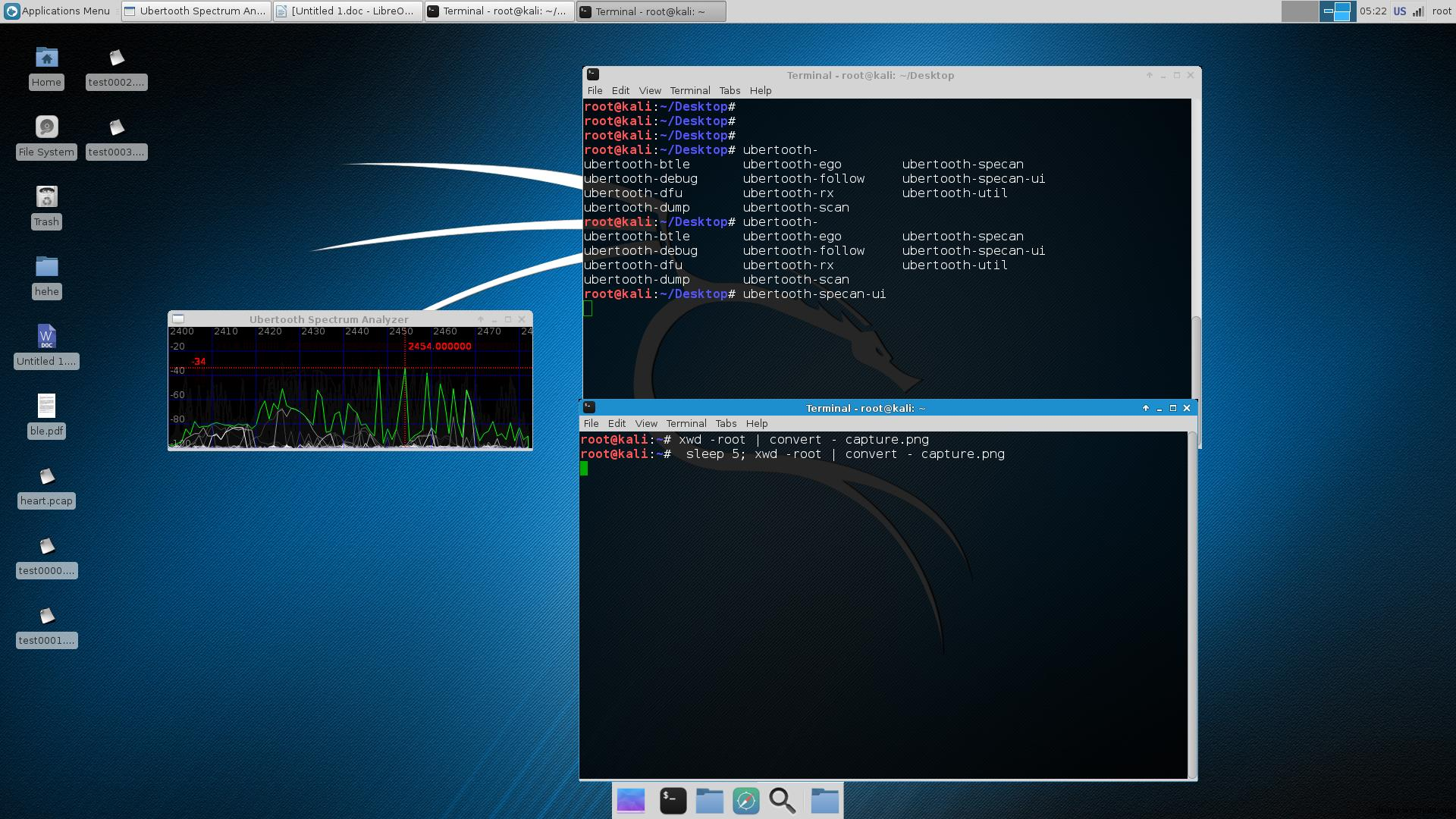Open View menu in the Desktop terminal
The height and width of the screenshot is (819, 1456).
(649, 90)
